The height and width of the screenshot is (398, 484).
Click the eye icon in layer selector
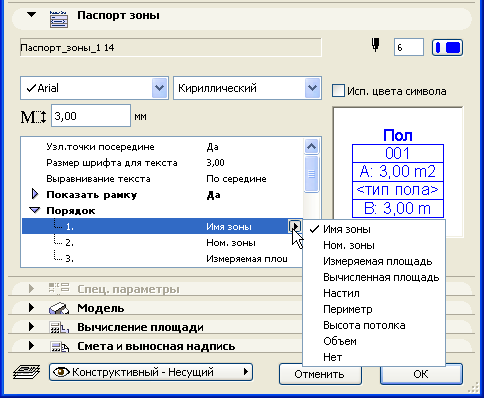(x=62, y=372)
